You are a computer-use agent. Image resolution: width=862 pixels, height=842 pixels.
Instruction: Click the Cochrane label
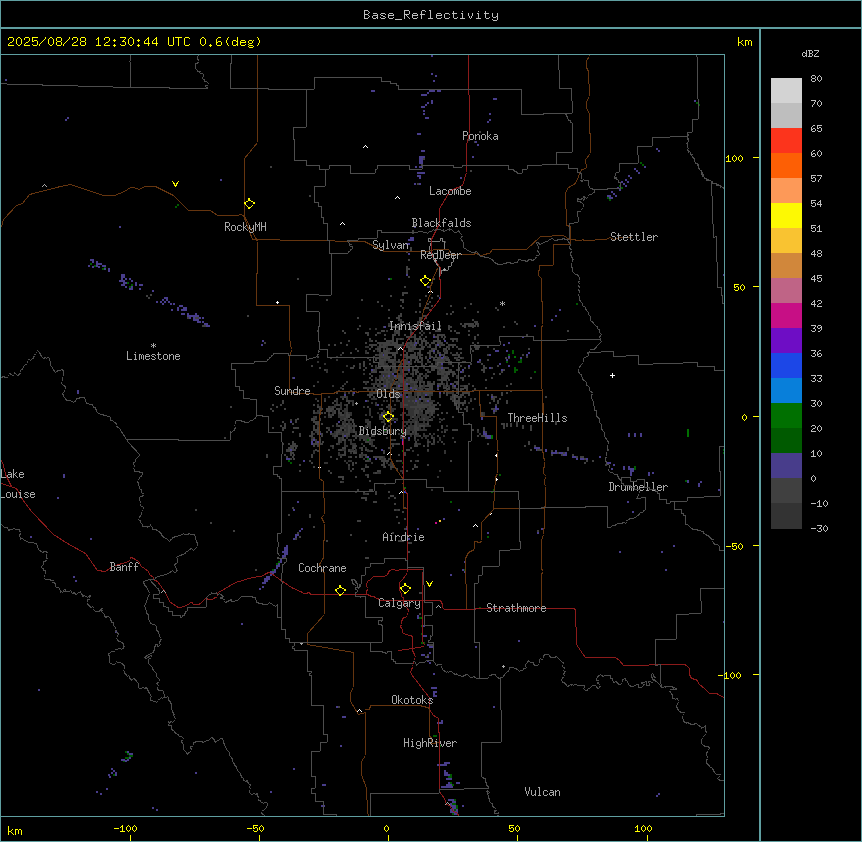click(322, 568)
